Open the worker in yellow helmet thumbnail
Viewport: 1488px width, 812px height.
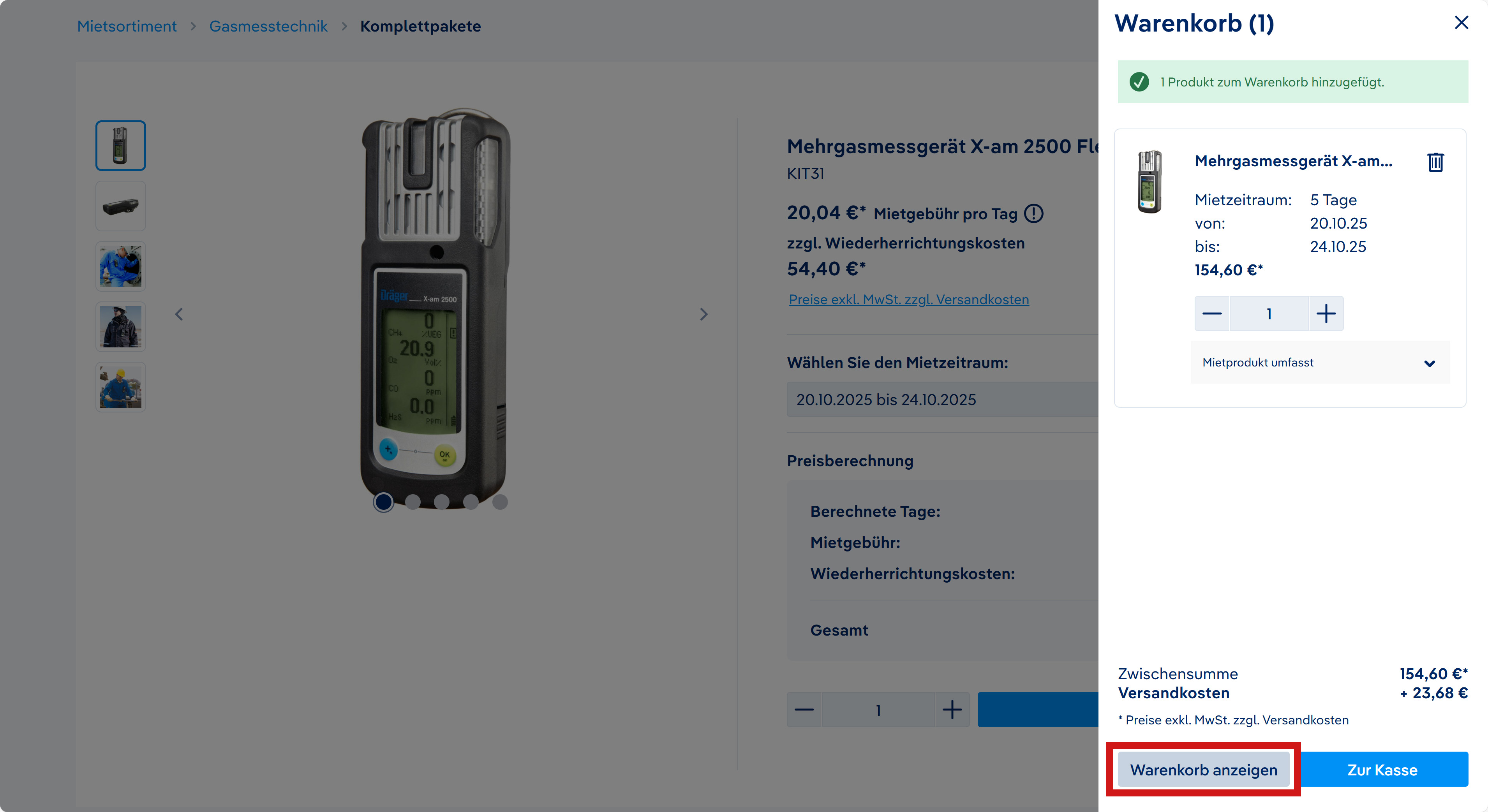120,387
